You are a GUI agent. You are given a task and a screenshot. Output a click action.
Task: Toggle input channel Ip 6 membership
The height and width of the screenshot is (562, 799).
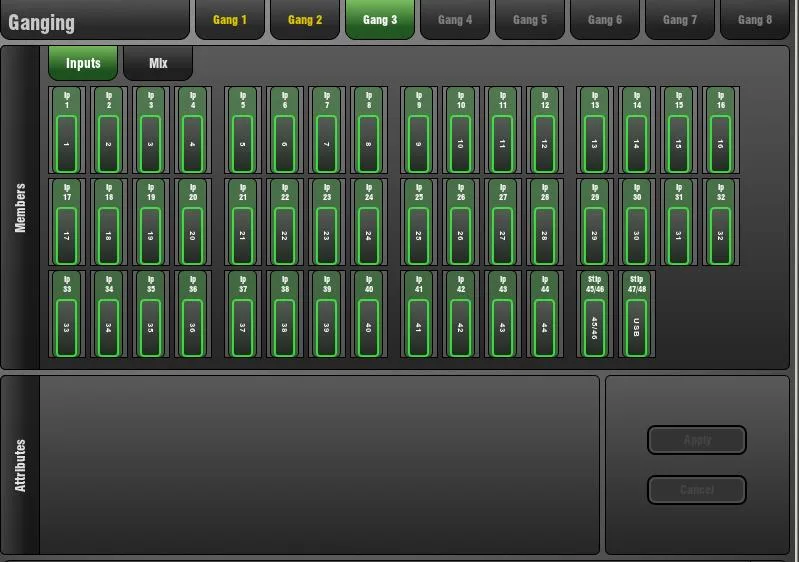click(x=284, y=130)
